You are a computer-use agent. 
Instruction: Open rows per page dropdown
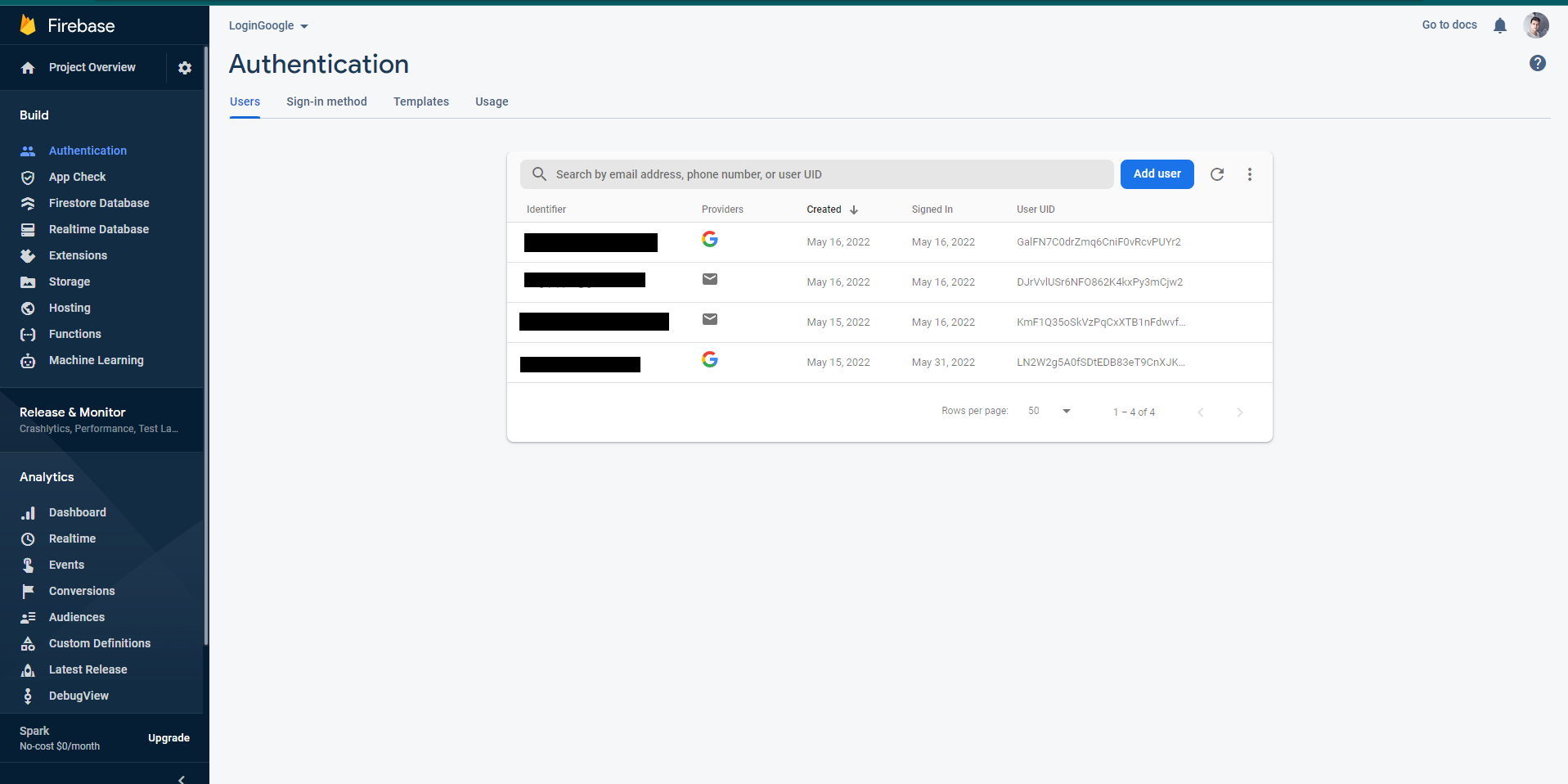(1049, 411)
